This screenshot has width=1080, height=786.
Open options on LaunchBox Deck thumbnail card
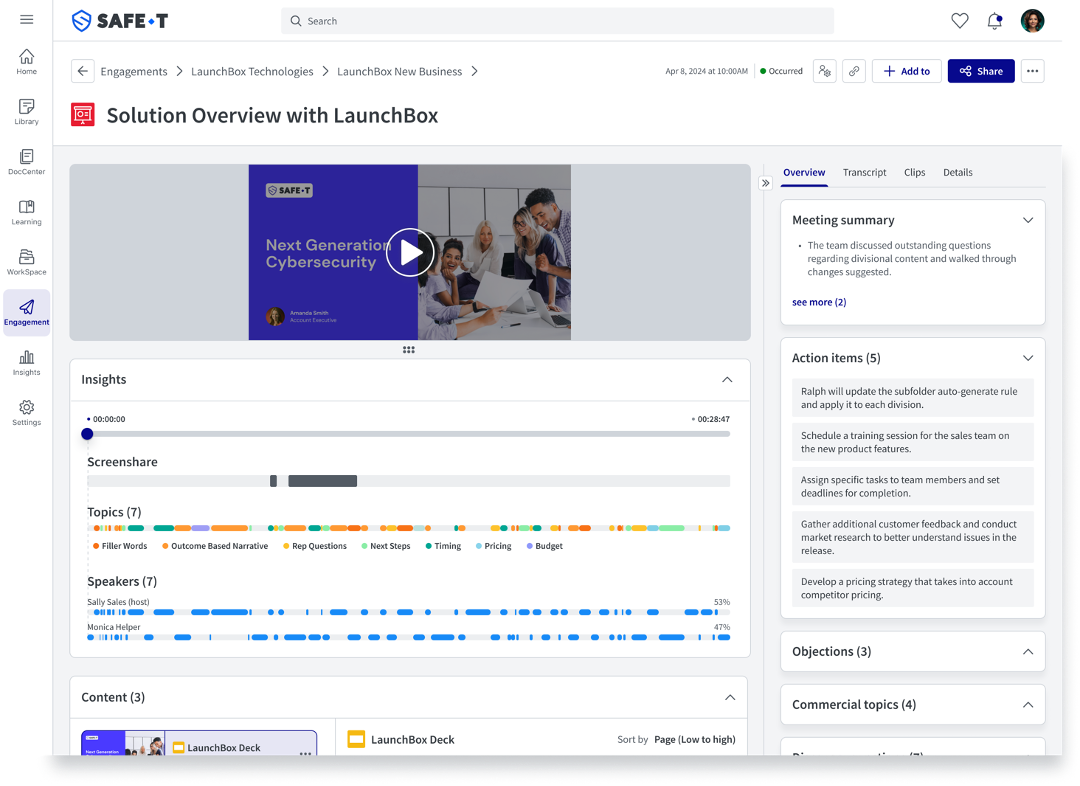click(x=305, y=754)
